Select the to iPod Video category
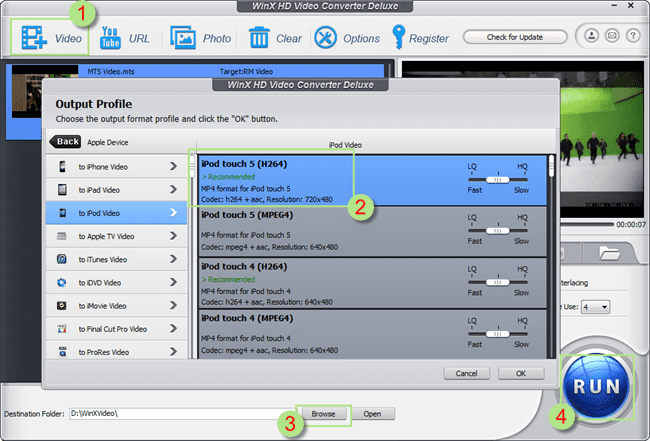The image size is (650, 441). (x=116, y=213)
